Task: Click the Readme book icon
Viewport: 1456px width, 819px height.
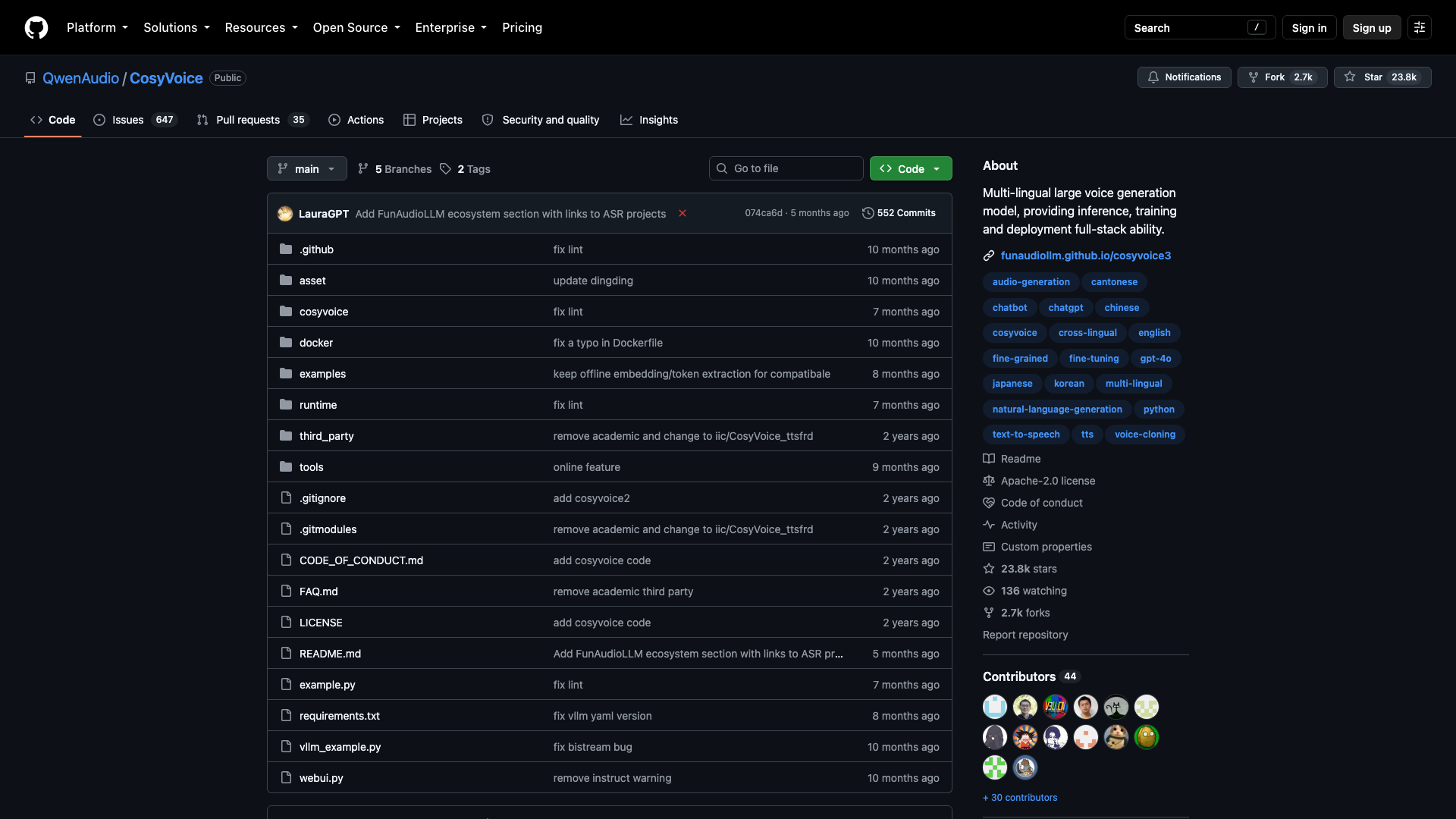Action: pyautogui.click(x=989, y=459)
